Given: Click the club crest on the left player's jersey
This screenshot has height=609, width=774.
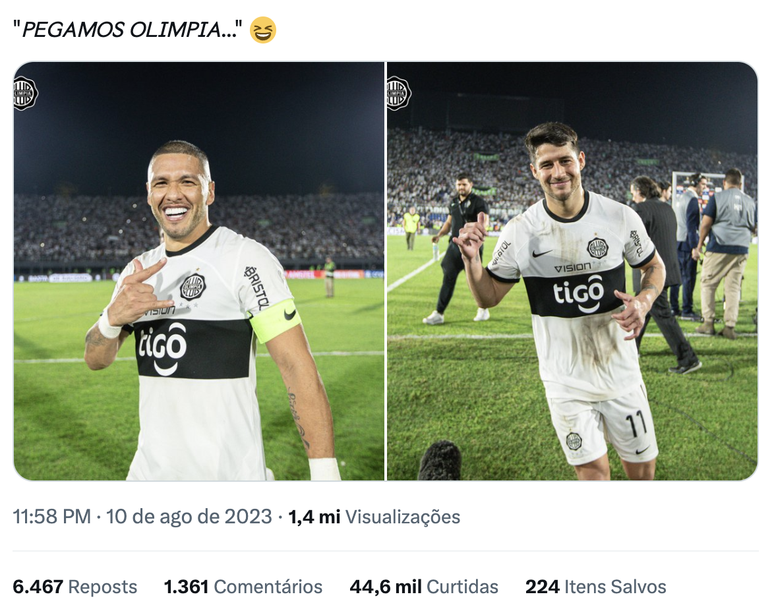Looking at the screenshot, I should pyautogui.click(x=192, y=287).
